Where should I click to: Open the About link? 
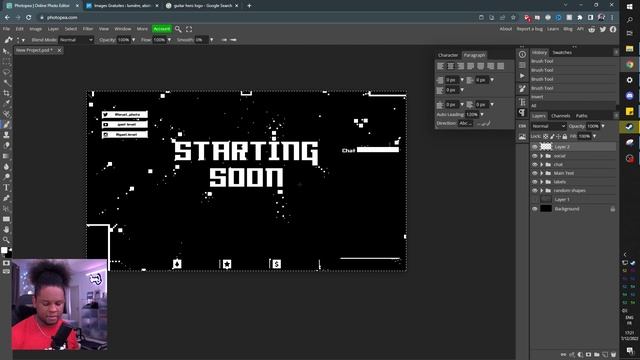coord(505,29)
